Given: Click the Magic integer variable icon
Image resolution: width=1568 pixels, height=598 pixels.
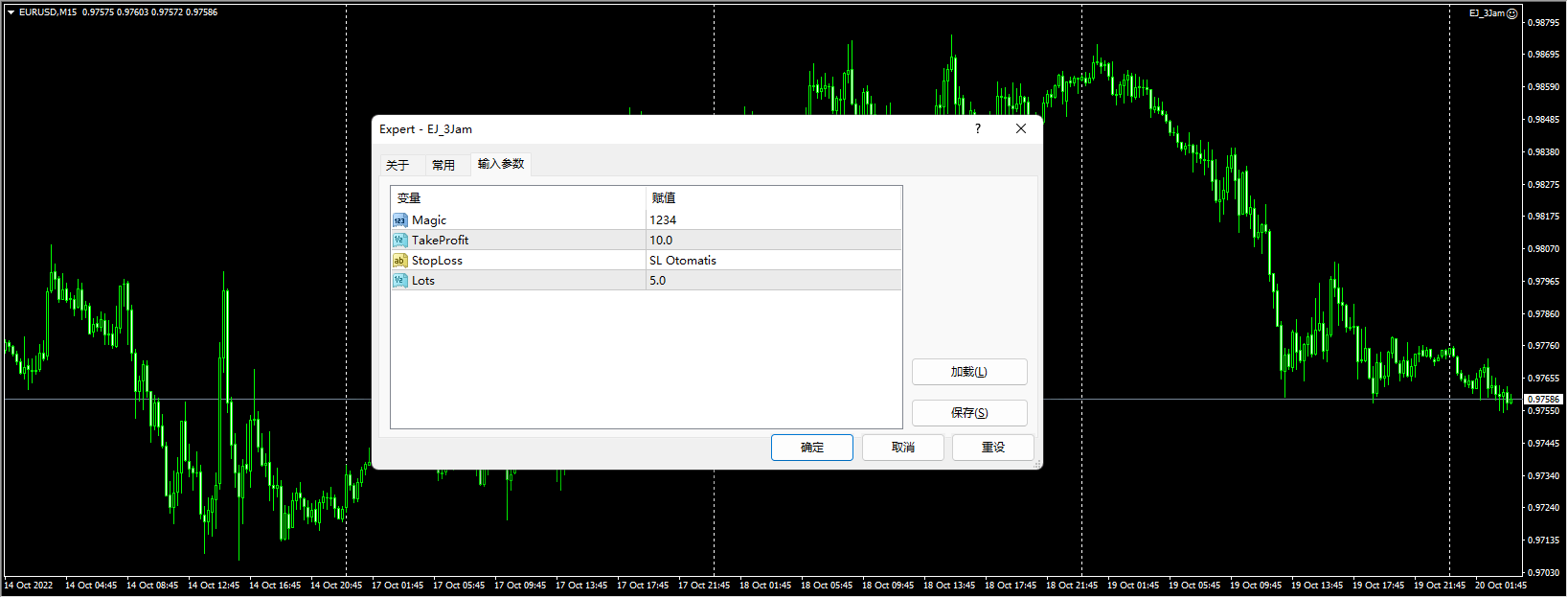Looking at the screenshot, I should pos(399,220).
